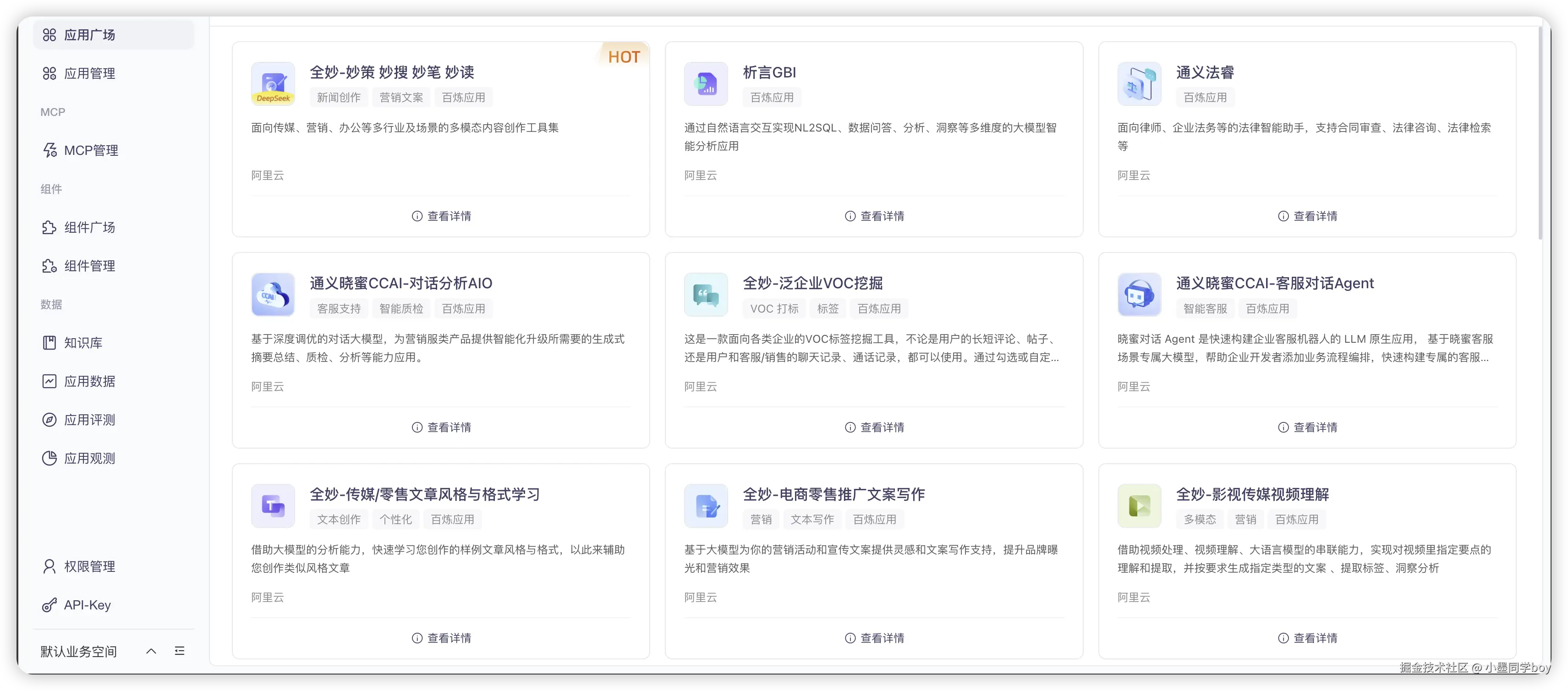Open 应用观测 sidebar item
The width and height of the screenshot is (1568, 691).
[x=89, y=458]
